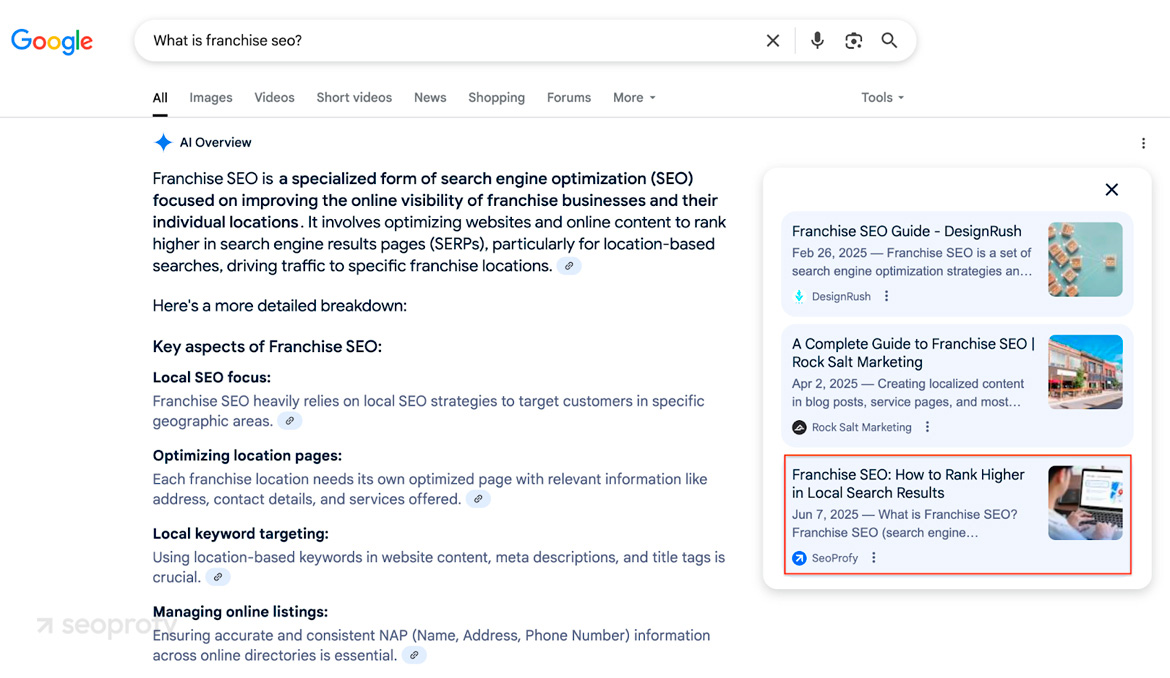The image size is (1170, 678).
Task: Open source link after 'crucial'
Action: click(218, 577)
